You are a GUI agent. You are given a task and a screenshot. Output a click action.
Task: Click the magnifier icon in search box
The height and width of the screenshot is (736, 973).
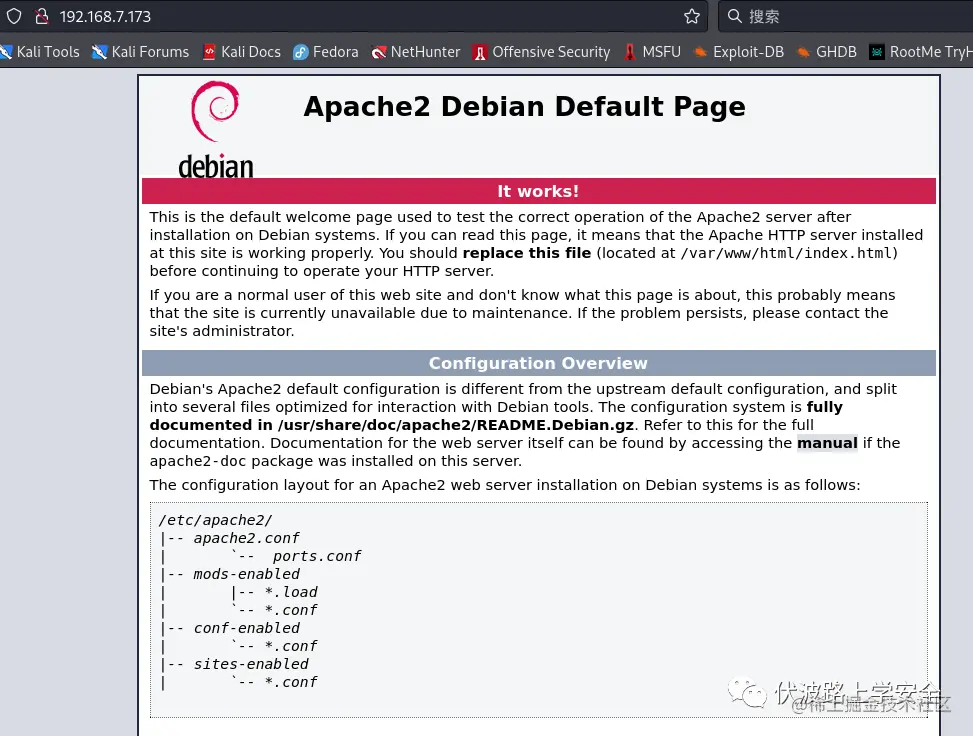click(735, 16)
